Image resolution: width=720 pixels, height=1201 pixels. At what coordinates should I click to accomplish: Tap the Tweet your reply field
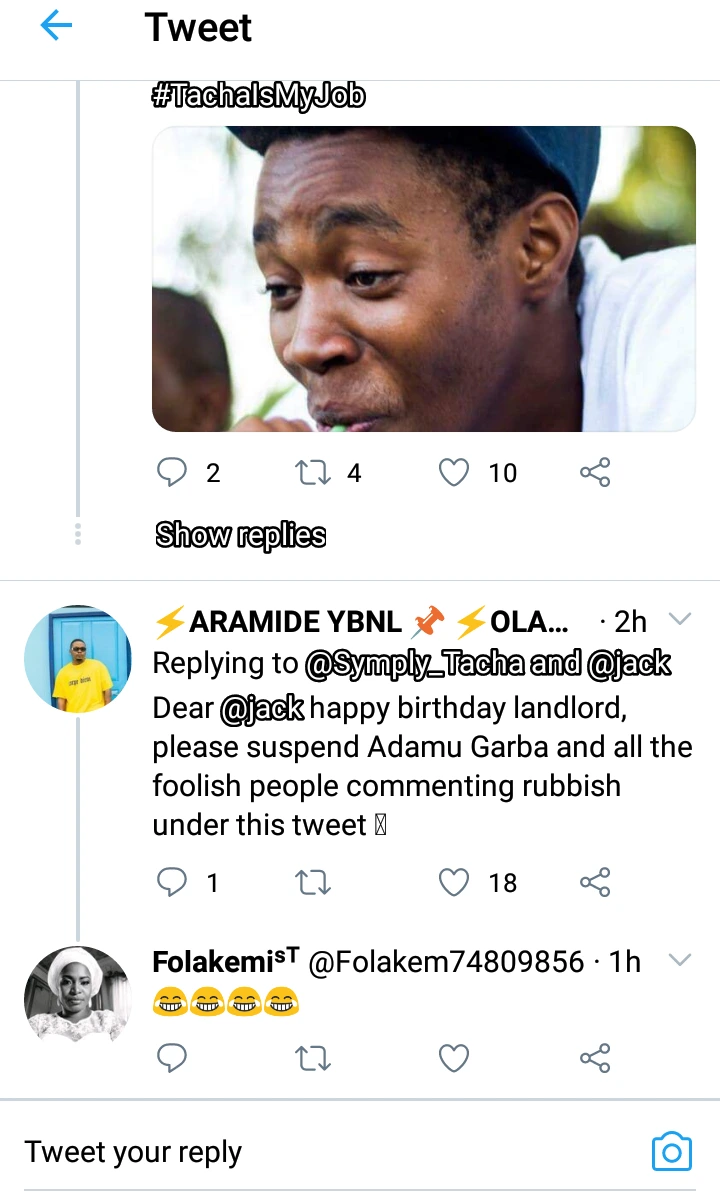pyautogui.click(x=300, y=1152)
